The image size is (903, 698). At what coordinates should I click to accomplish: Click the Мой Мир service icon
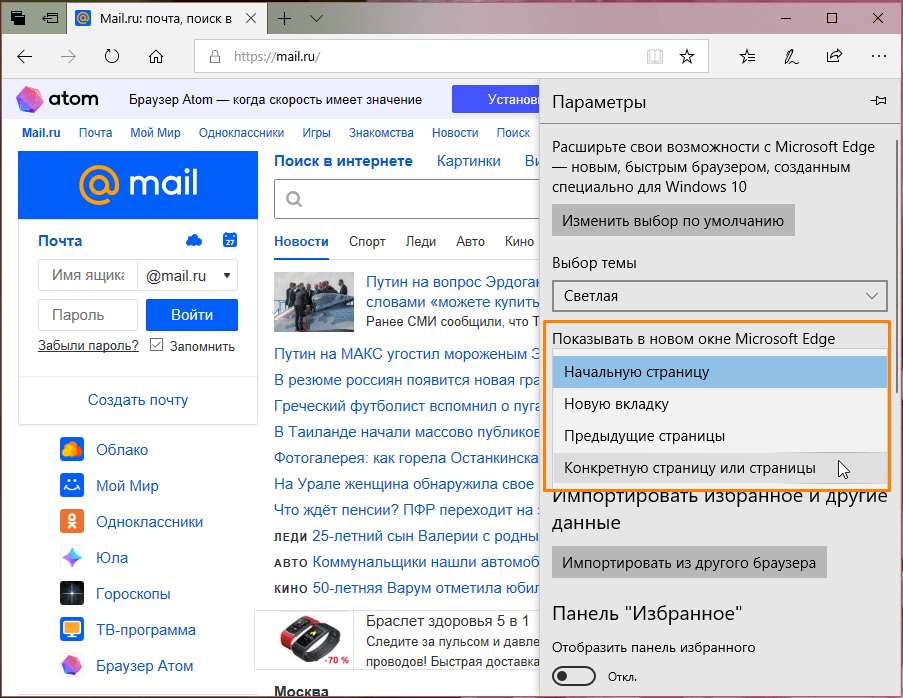pos(72,485)
